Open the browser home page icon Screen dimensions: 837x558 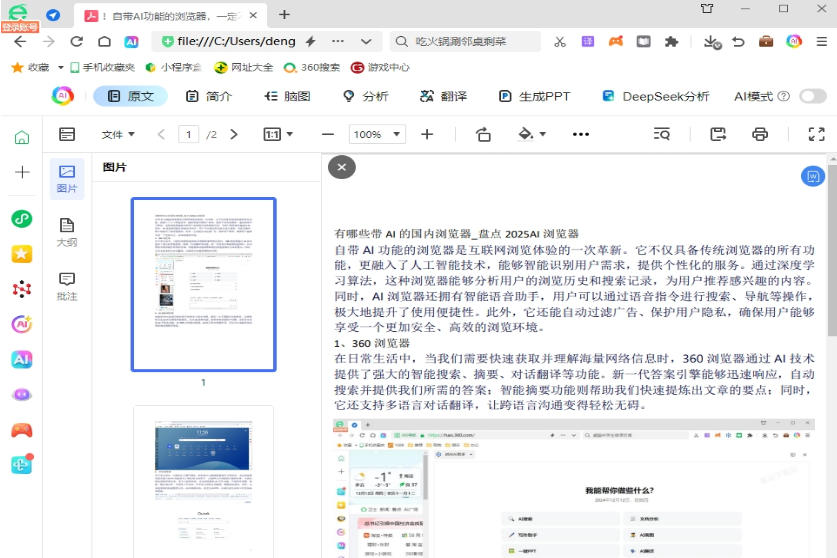[x=105, y=42]
